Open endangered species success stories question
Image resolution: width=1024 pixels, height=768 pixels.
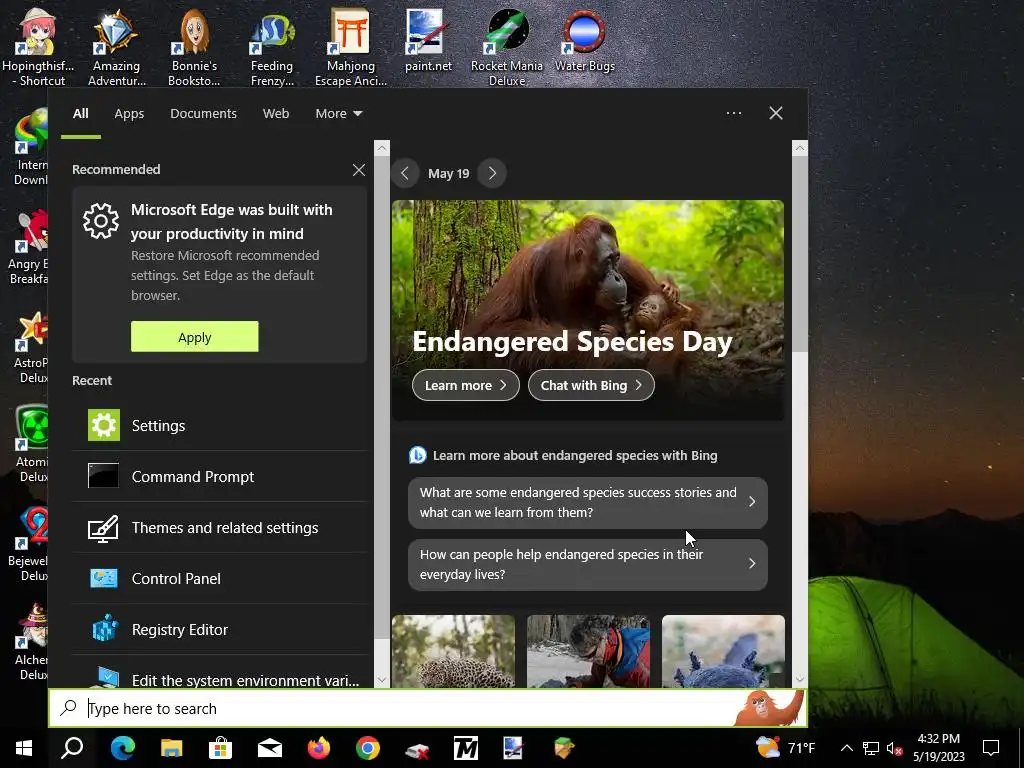(587, 502)
